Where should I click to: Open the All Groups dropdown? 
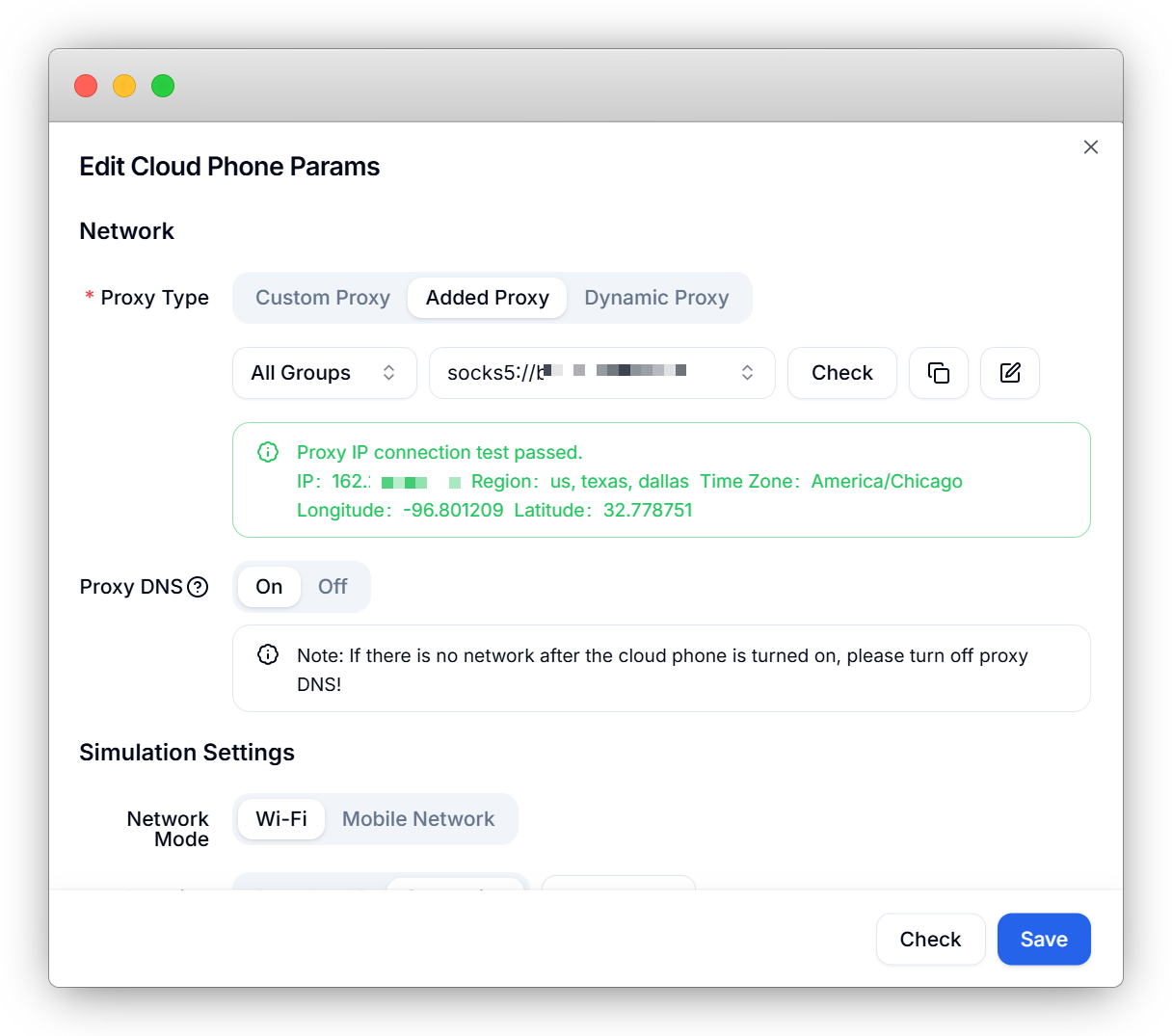click(324, 373)
